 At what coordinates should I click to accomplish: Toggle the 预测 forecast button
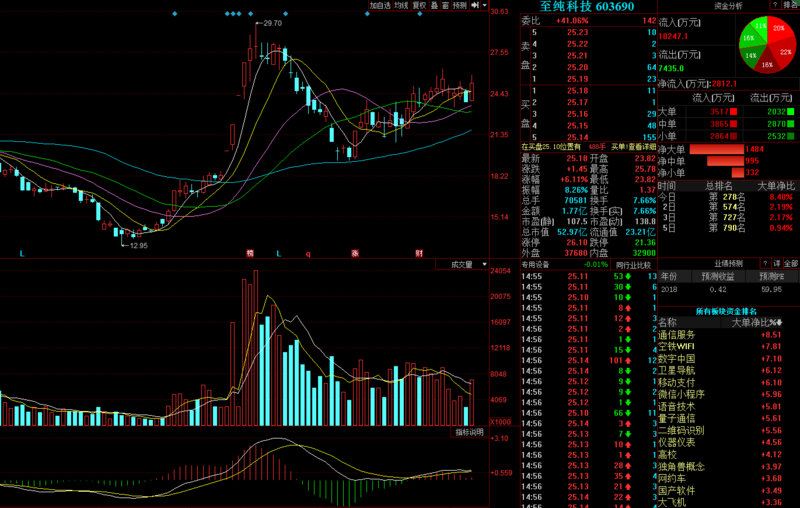tap(460, 5)
